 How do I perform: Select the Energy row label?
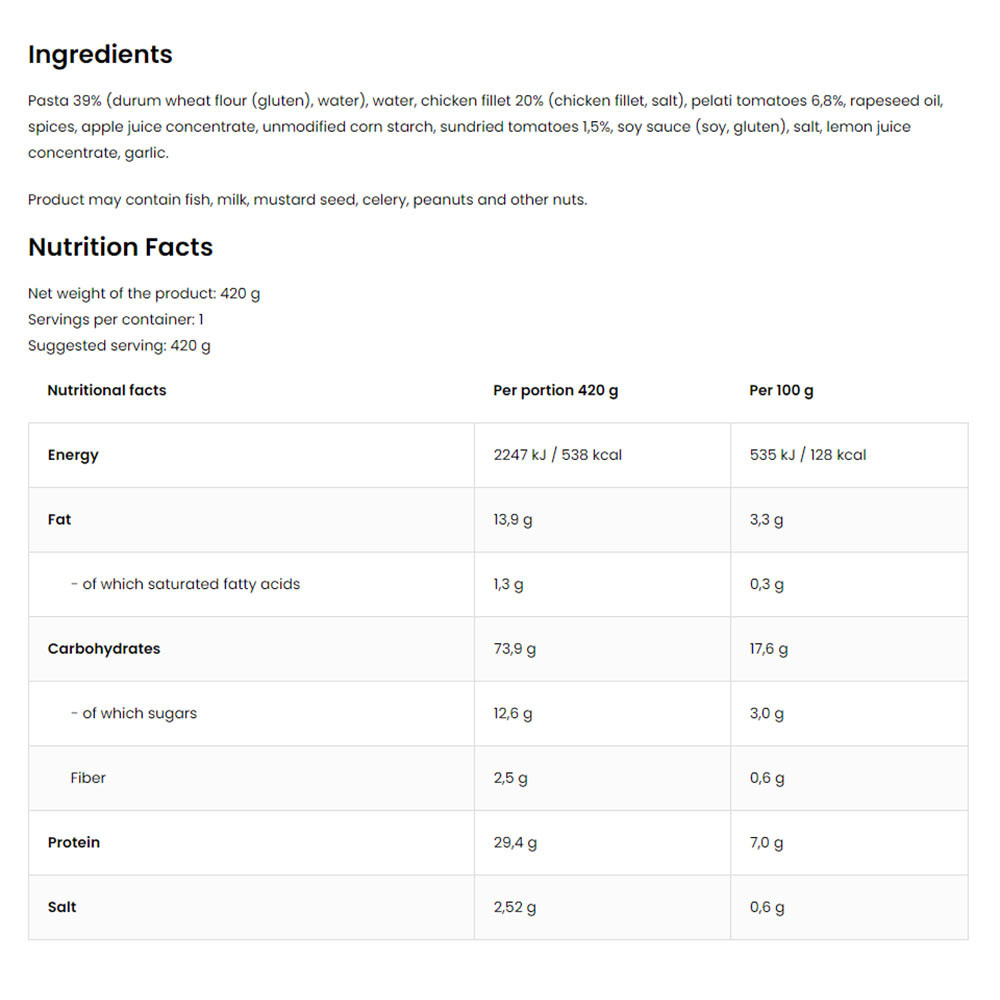pos(73,455)
